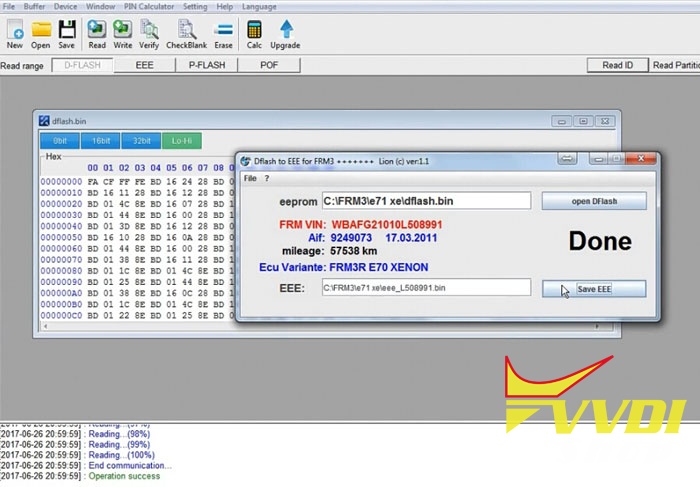Click the Read ID button

[617, 65]
